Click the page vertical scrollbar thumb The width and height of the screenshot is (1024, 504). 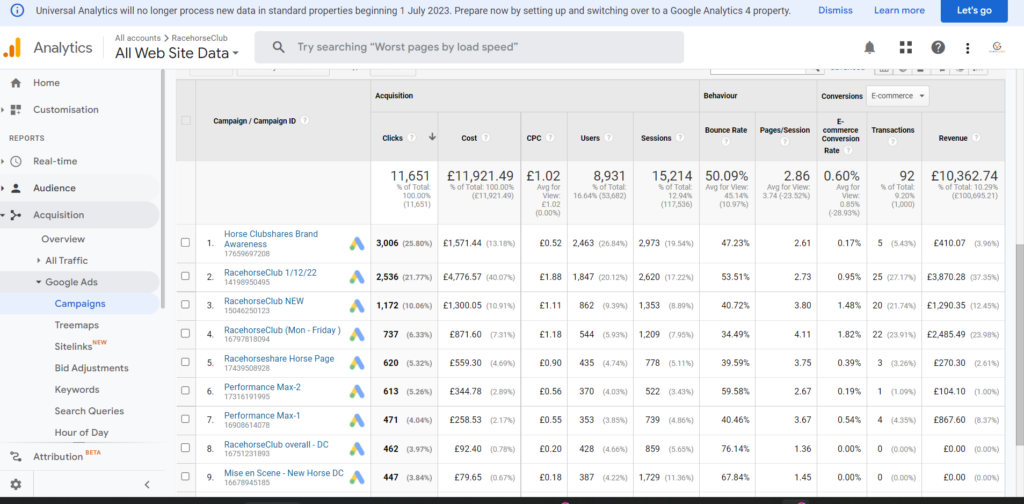click(1019, 346)
